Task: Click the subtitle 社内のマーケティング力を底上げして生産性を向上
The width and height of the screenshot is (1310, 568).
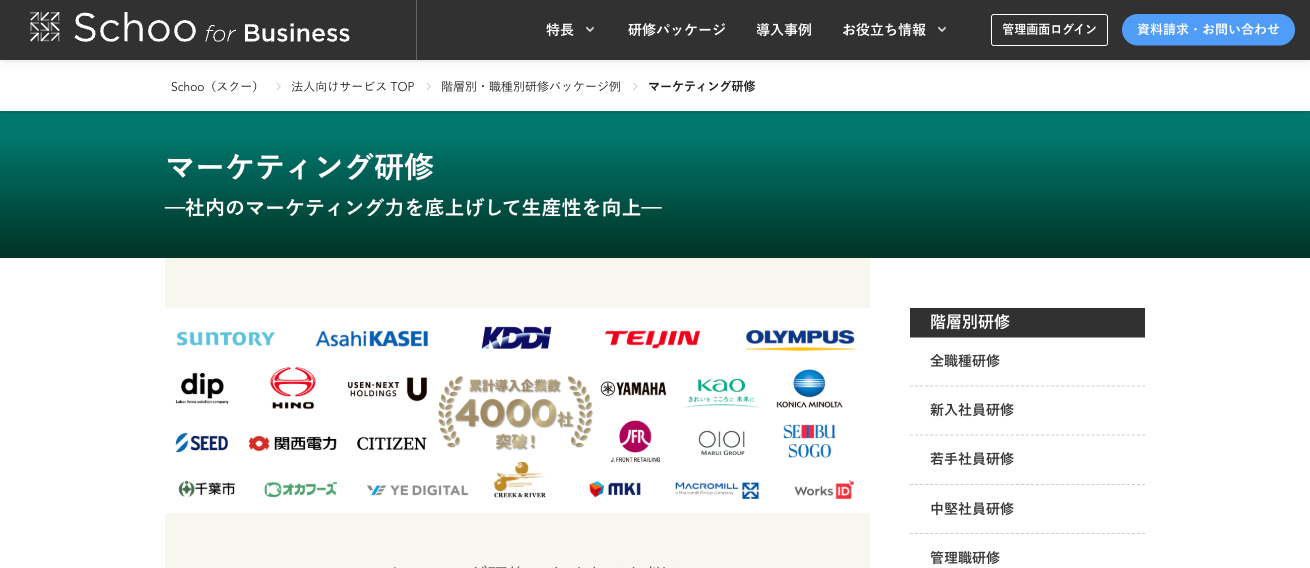Action: [x=414, y=208]
